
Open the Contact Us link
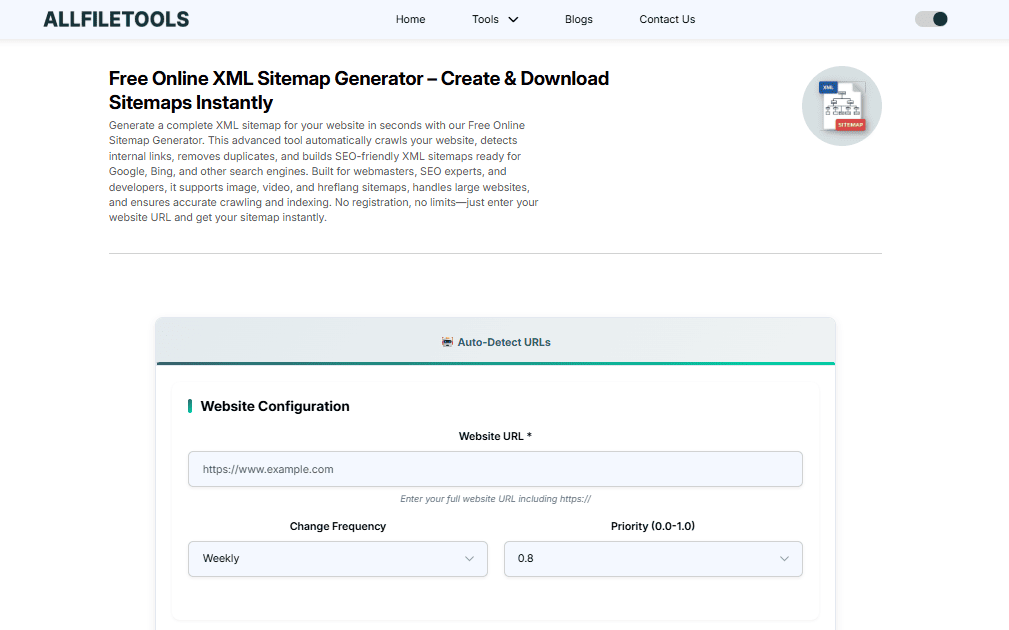coord(667,19)
